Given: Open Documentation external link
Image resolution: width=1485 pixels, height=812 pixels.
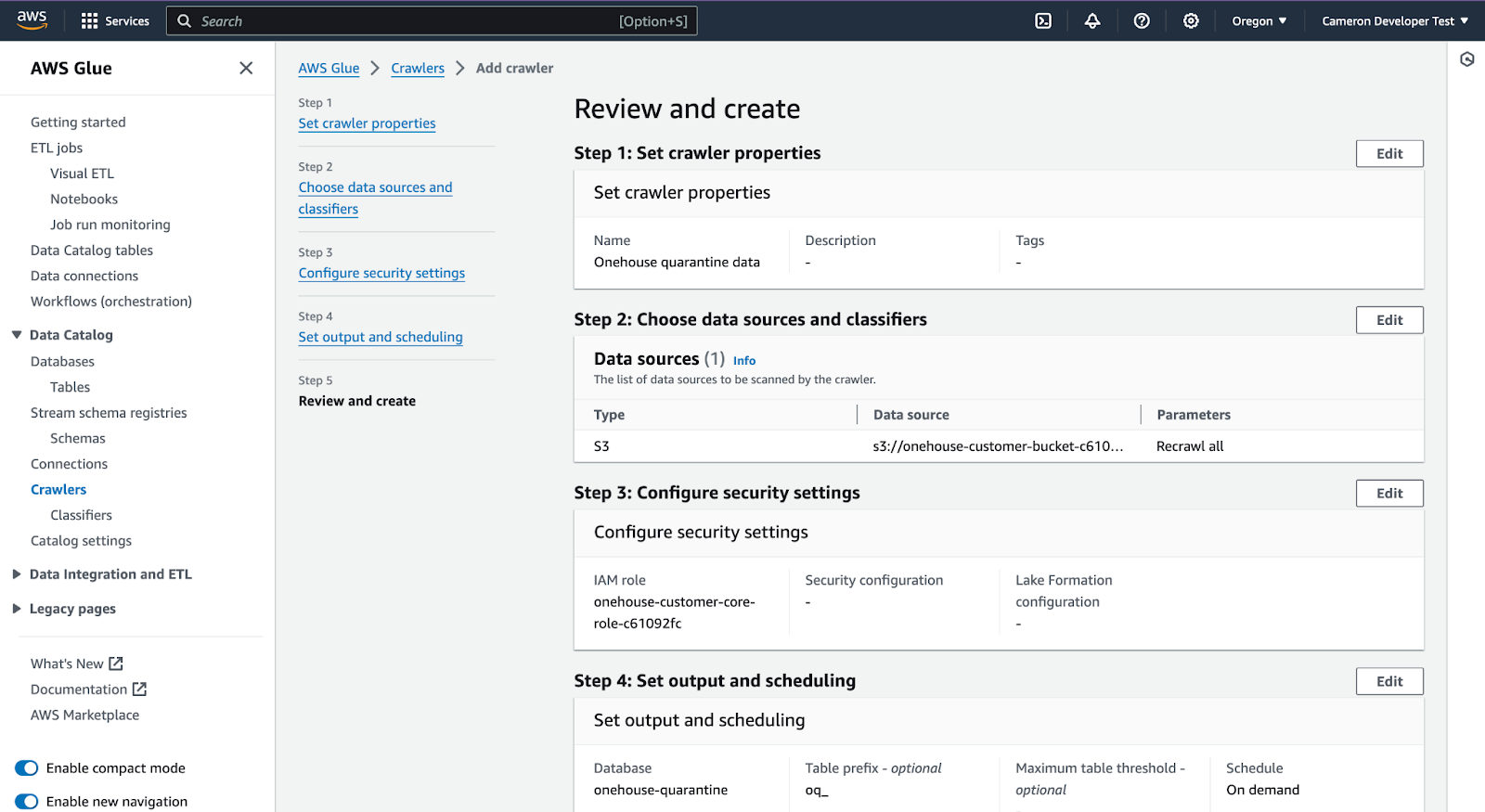Looking at the screenshot, I should click(88, 690).
